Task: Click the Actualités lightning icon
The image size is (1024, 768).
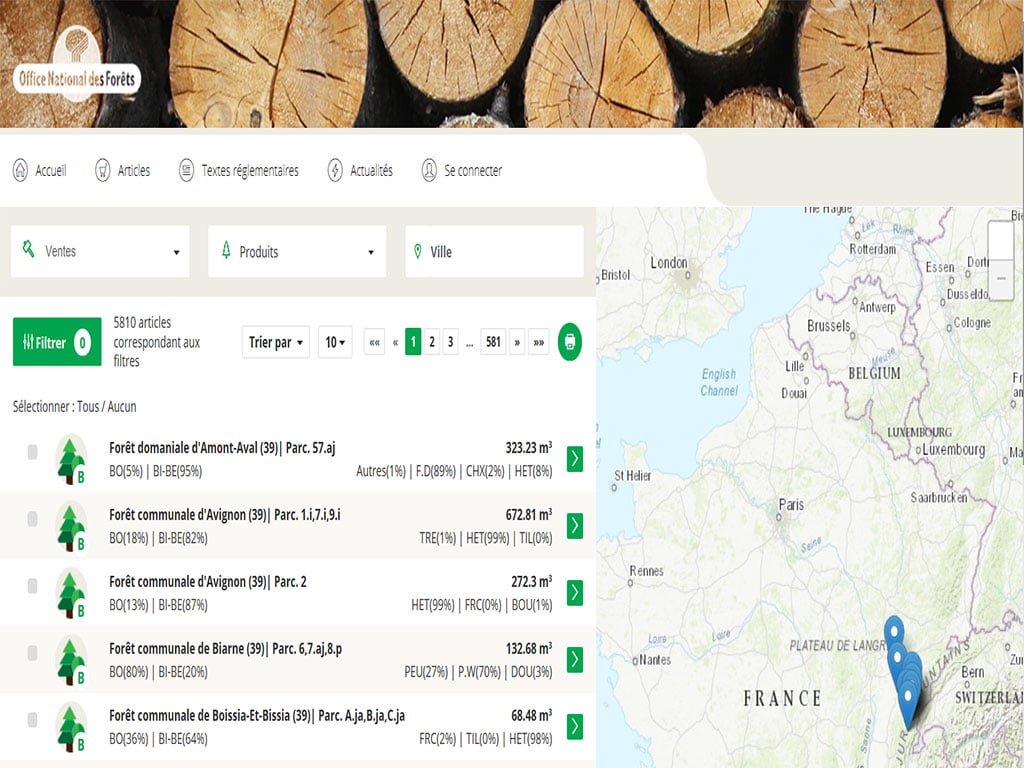Action: tap(335, 170)
